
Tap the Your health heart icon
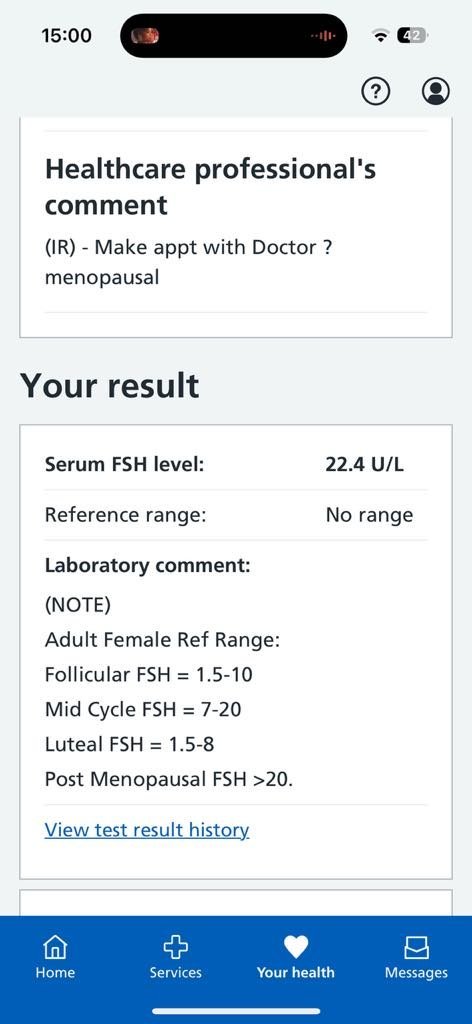click(x=295, y=947)
